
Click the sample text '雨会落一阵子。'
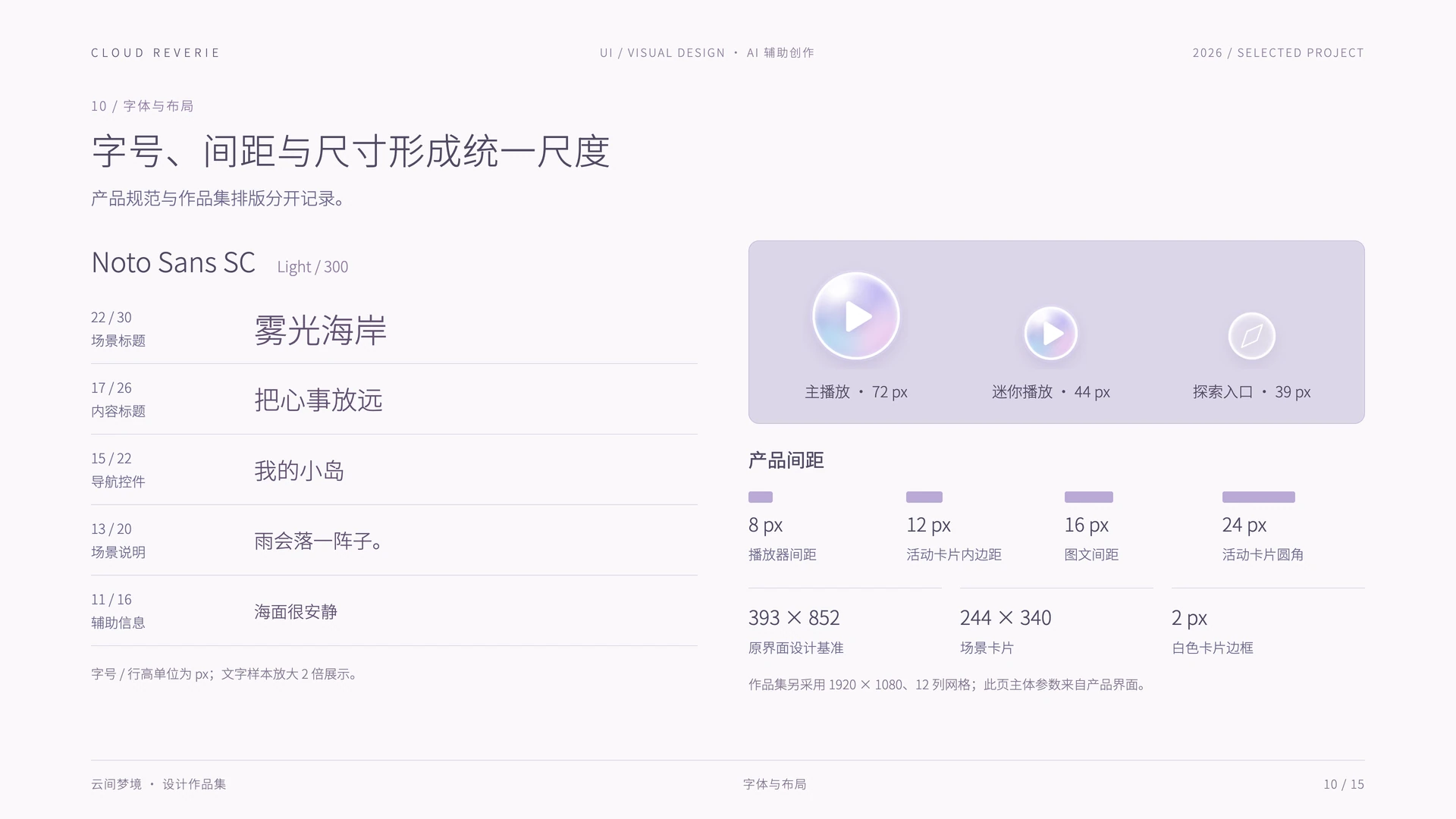318,541
